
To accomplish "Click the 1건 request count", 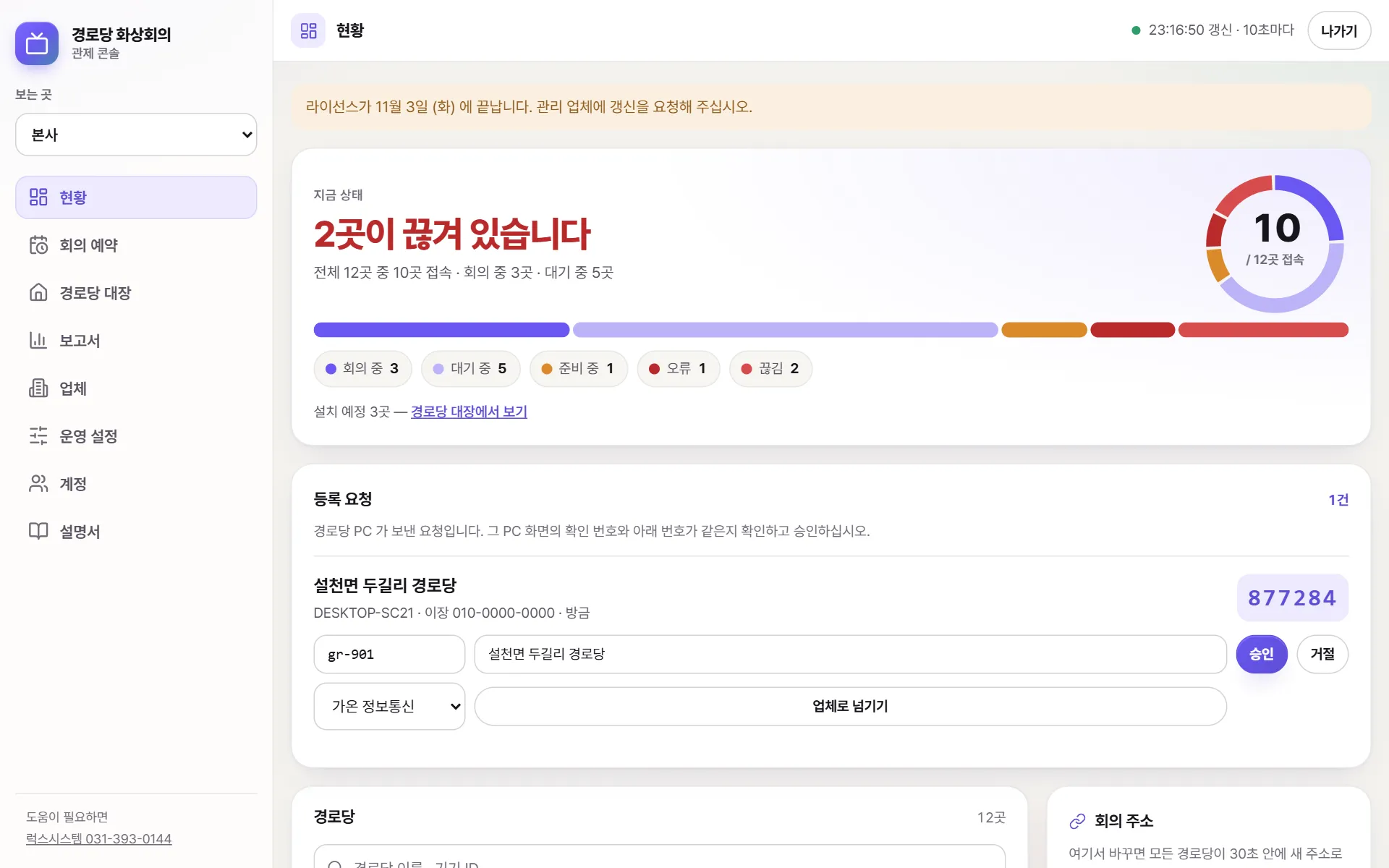I will click(x=1338, y=500).
